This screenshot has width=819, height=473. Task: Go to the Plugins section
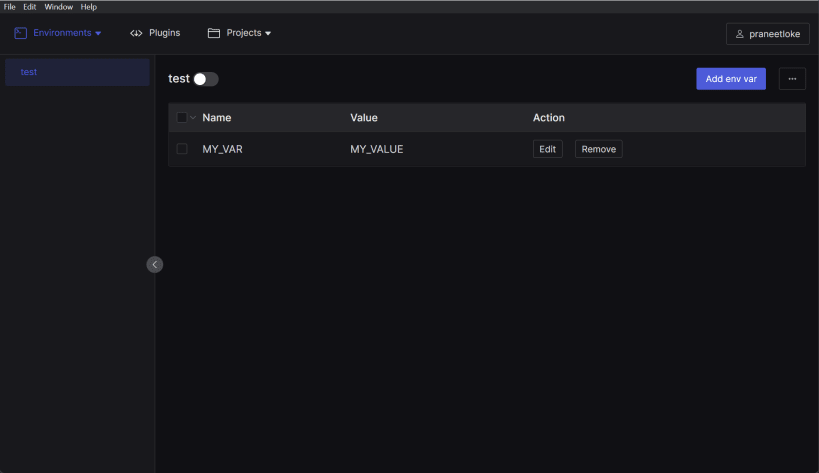pyautogui.click(x=155, y=33)
